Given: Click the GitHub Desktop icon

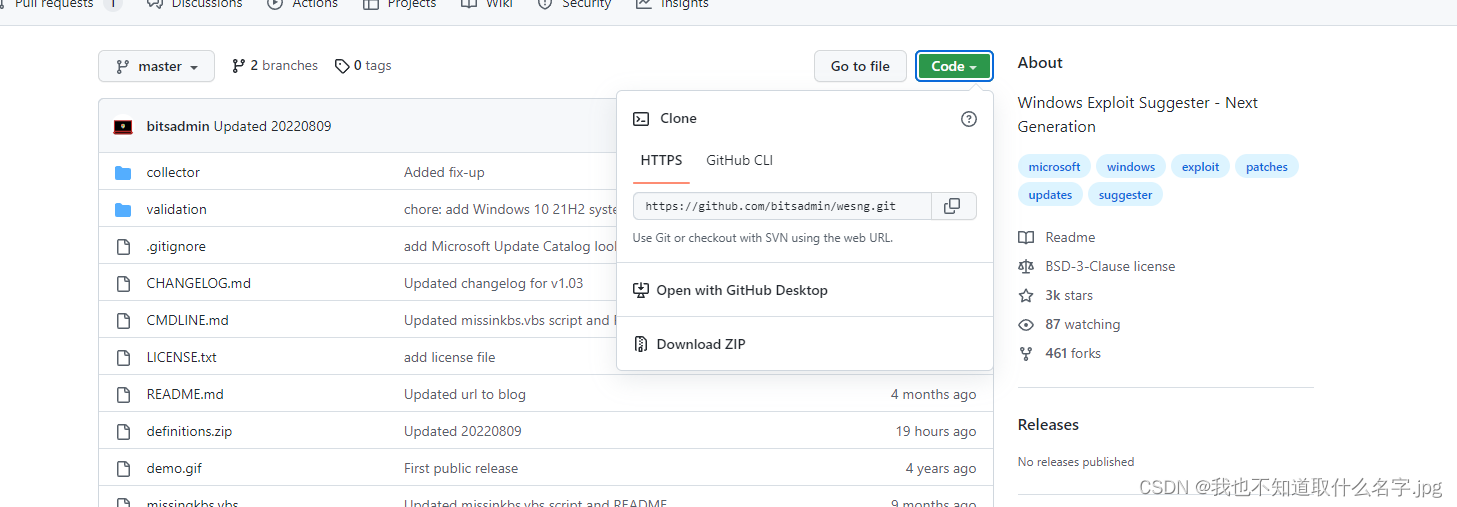Looking at the screenshot, I should click(641, 290).
